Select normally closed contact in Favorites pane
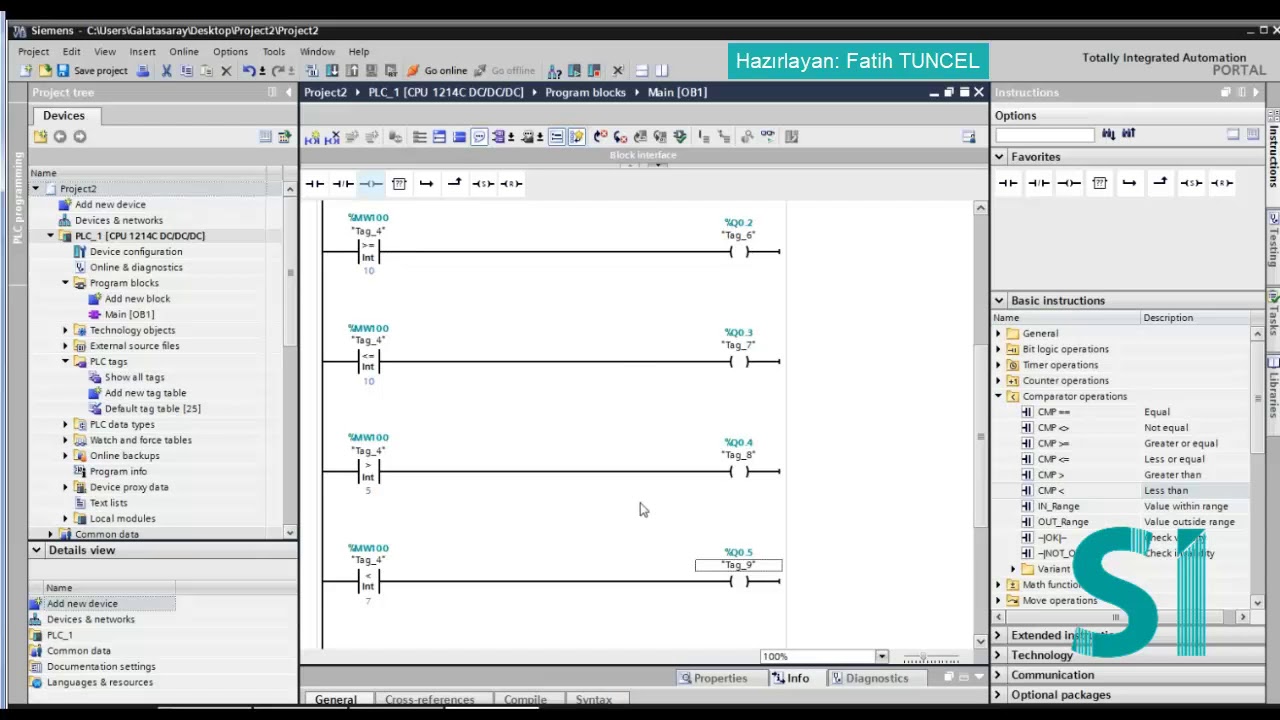The image size is (1280, 720). click(x=1039, y=183)
